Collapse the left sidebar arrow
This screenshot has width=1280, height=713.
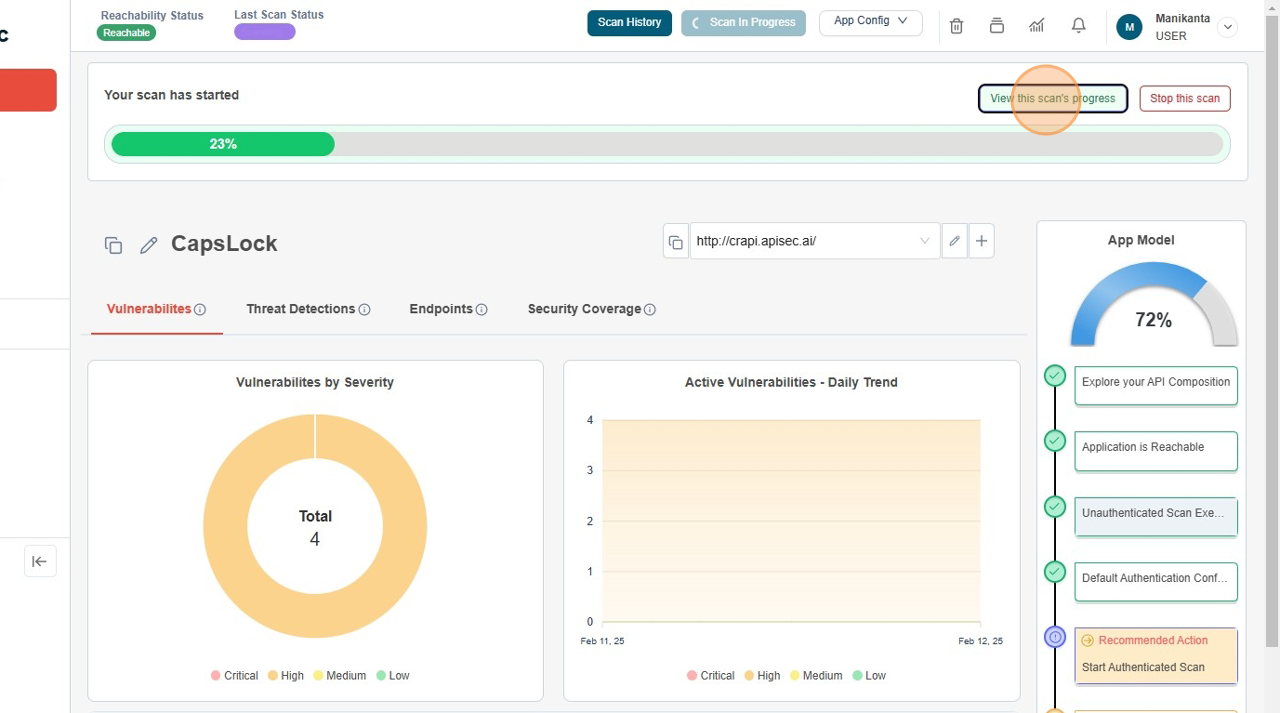(x=40, y=561)
